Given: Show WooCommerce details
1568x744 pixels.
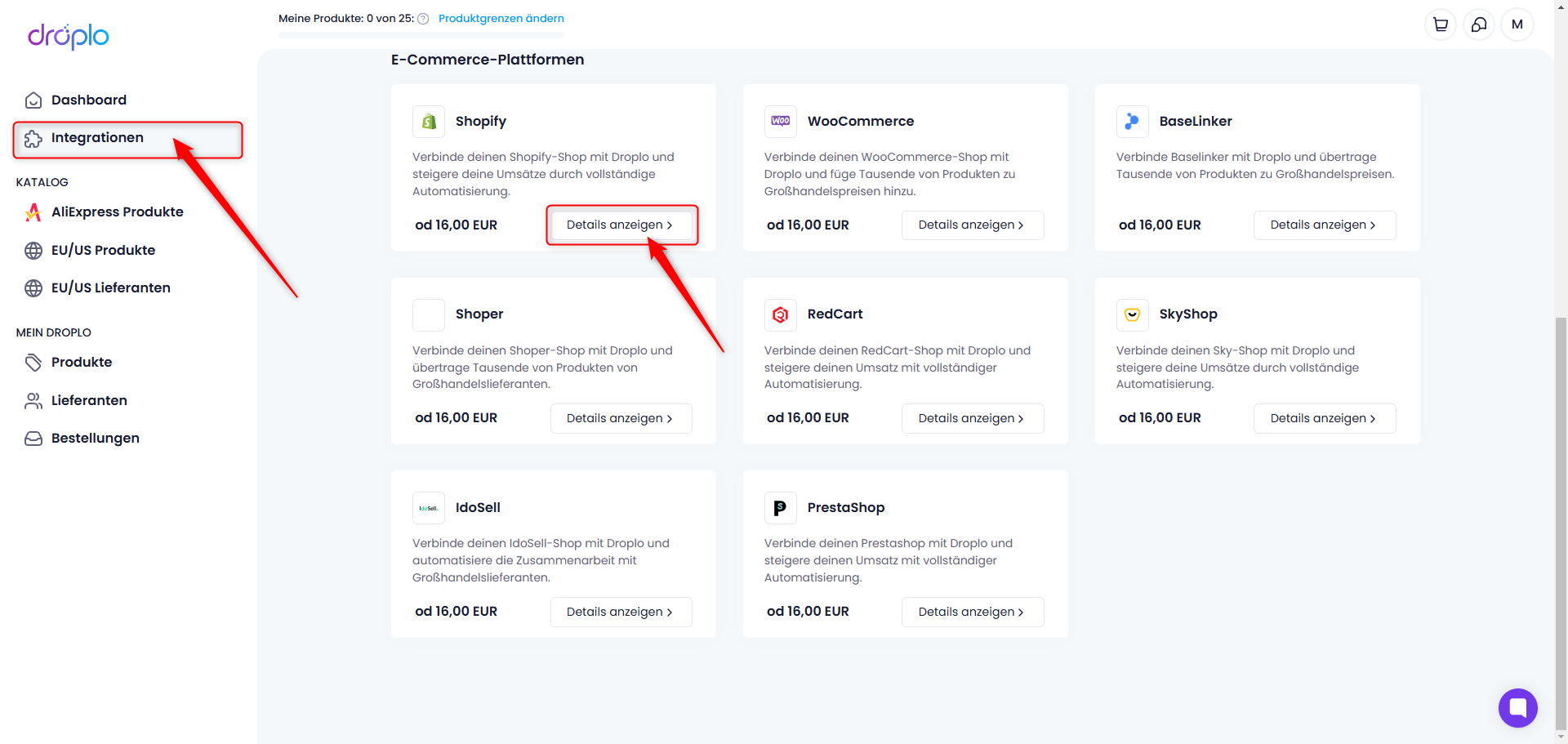Looking at the screenshot, I should click(x=973, y=225).
